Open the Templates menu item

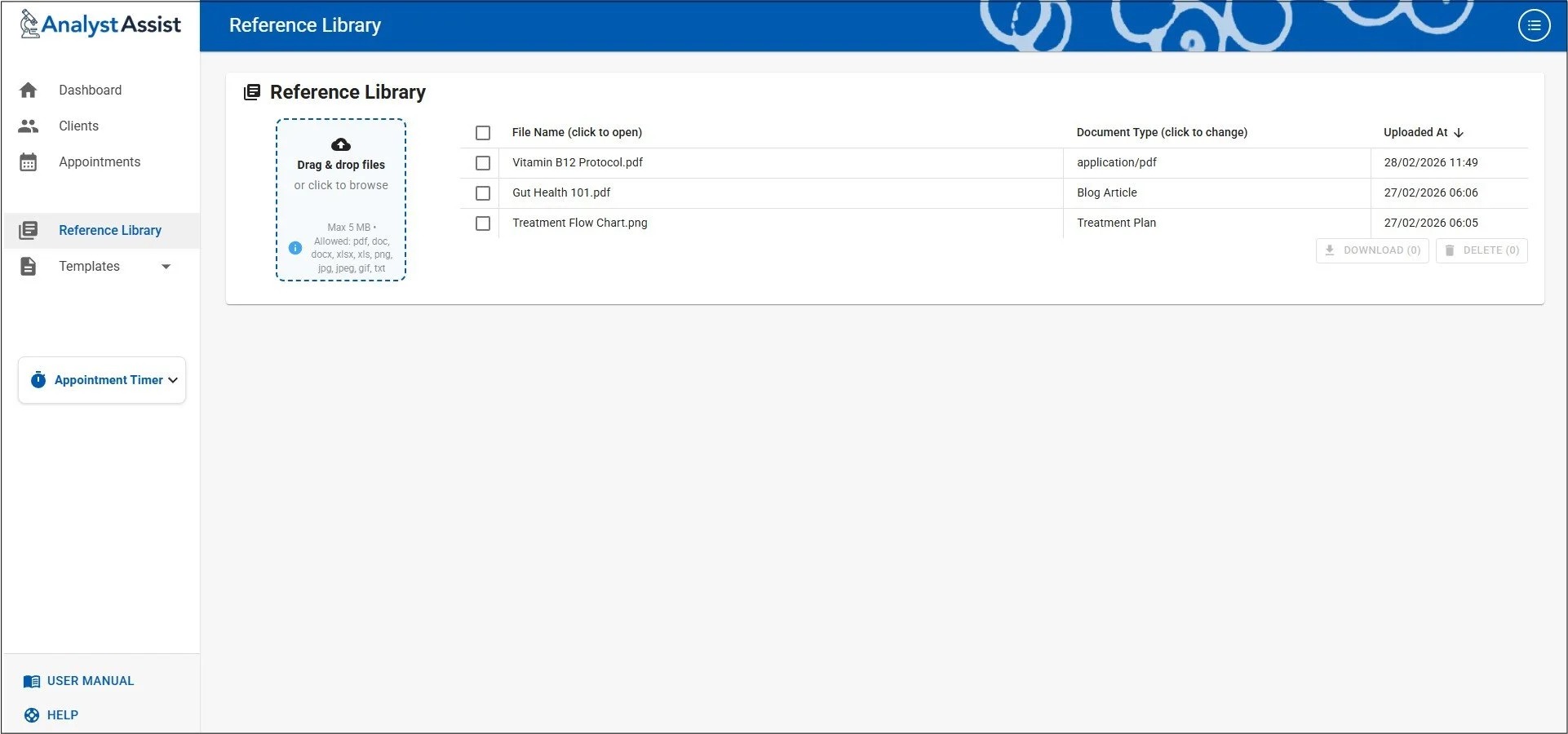click(x=89, y=267)
